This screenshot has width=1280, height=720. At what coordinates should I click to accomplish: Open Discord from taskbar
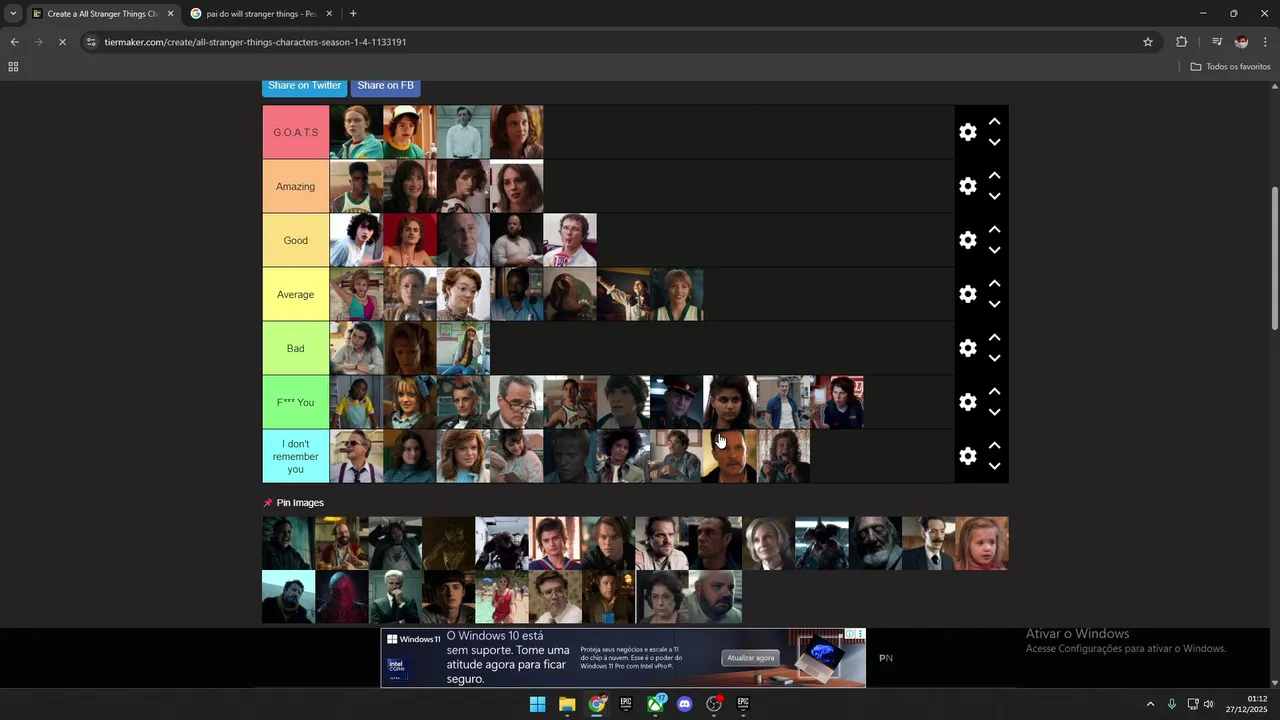tap(685, 704)
